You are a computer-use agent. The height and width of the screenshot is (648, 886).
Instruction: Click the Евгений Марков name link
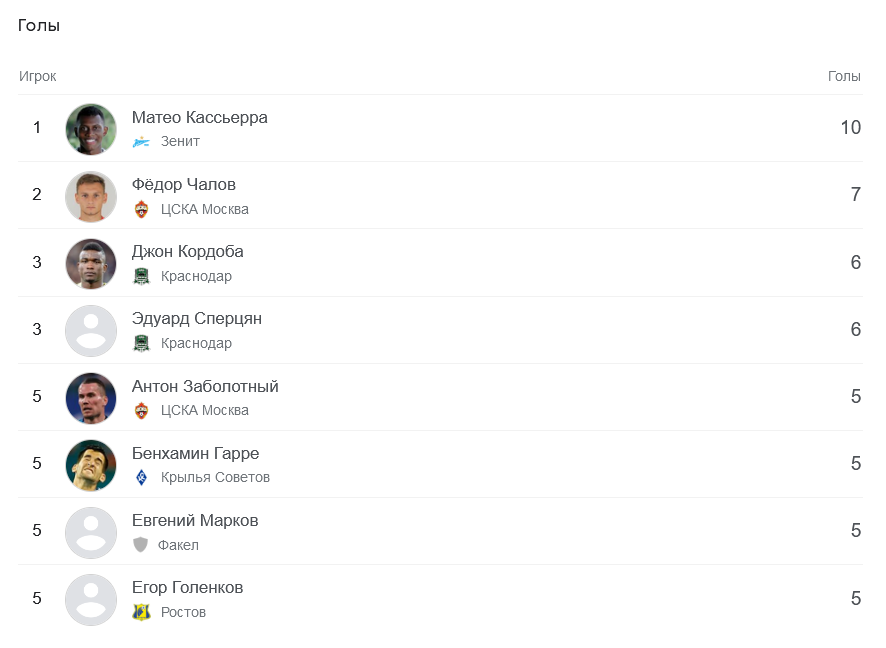point(195,520)
